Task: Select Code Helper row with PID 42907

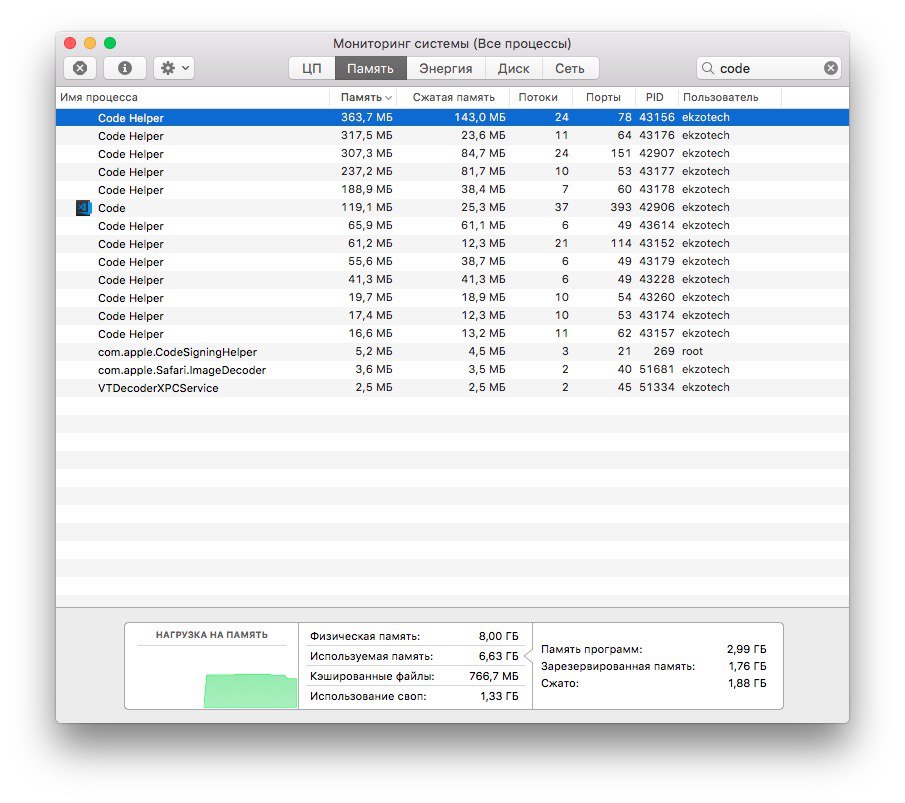Action: click(x=452, y=154)
